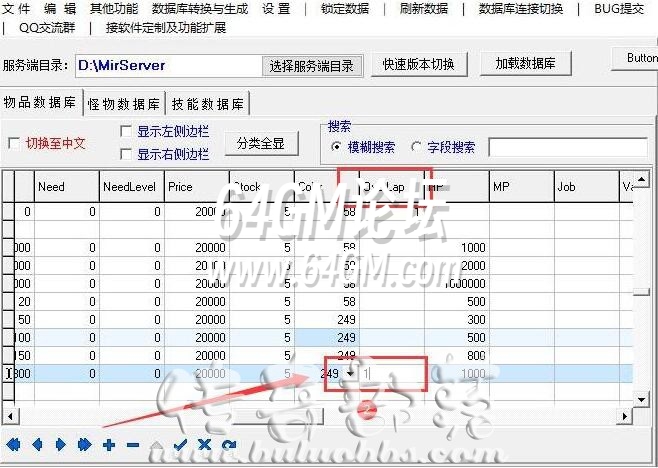This screenshot has width=658, height=468.
Task: Click BUG提交 menu item
Action: [619, 8]
